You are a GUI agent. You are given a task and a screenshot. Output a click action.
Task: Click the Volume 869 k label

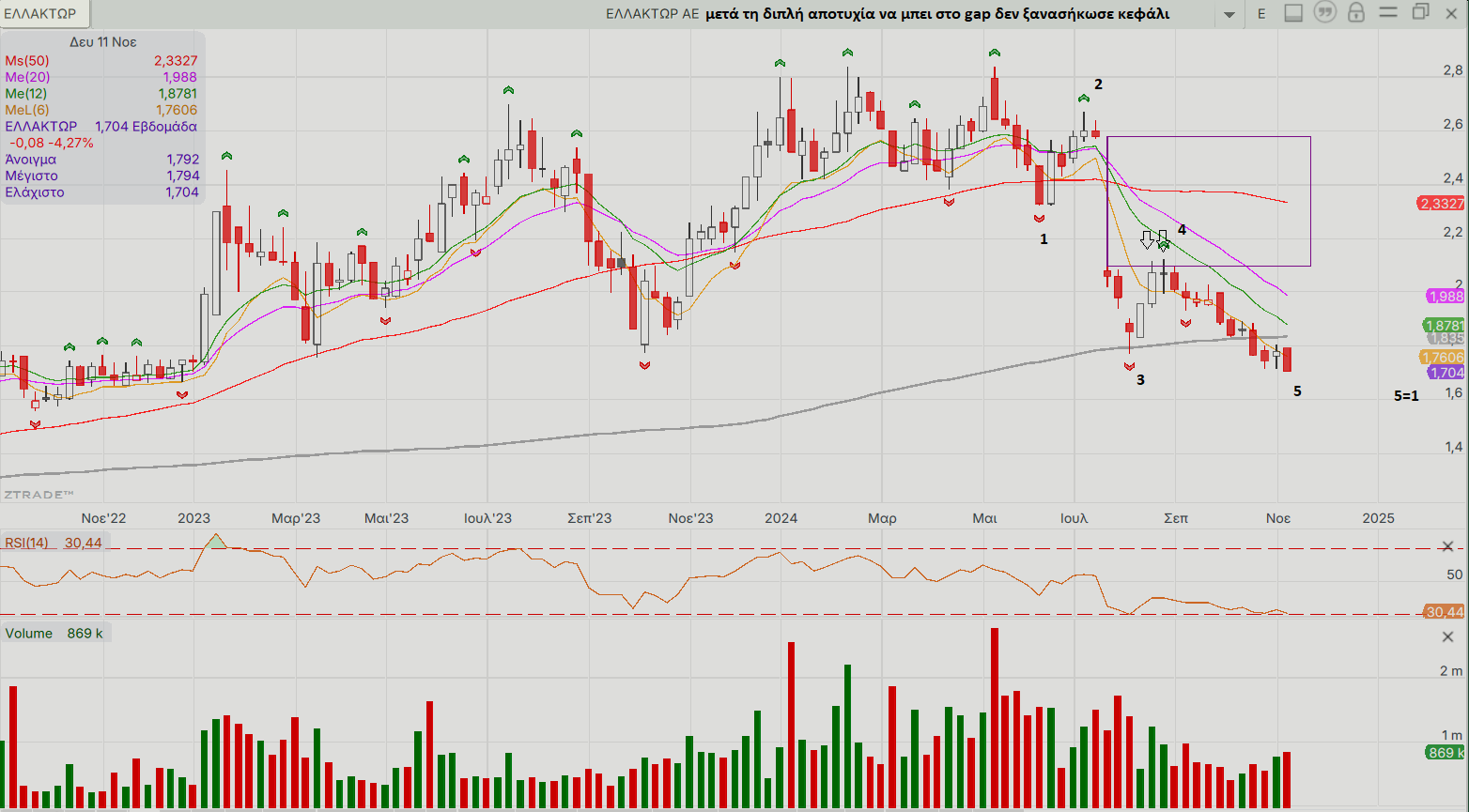54,634
